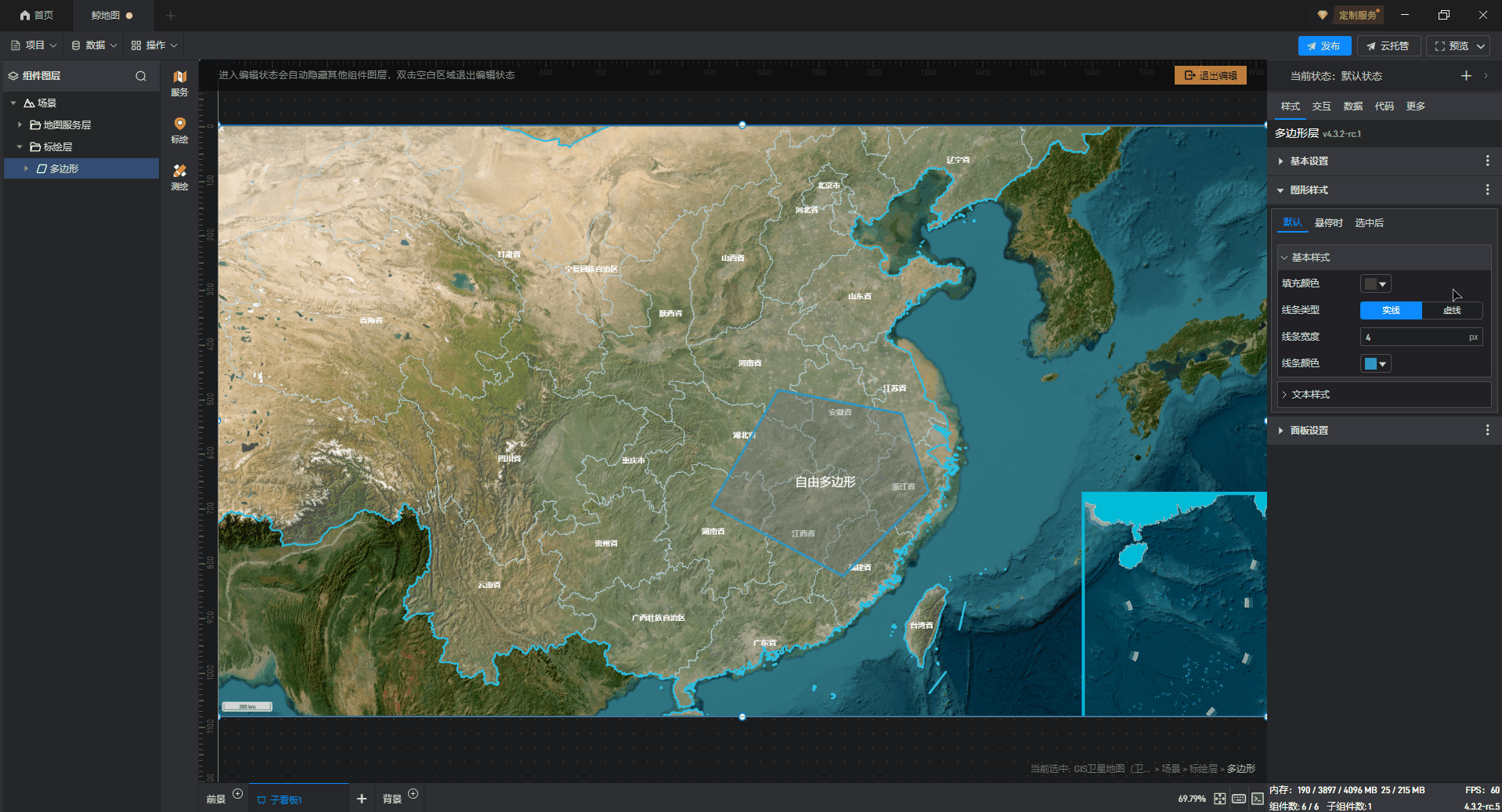The image size is (1502, 812).
Task: Collapse the 图形样式 section
Action: pyautogui.click(x=1280, y=190)
